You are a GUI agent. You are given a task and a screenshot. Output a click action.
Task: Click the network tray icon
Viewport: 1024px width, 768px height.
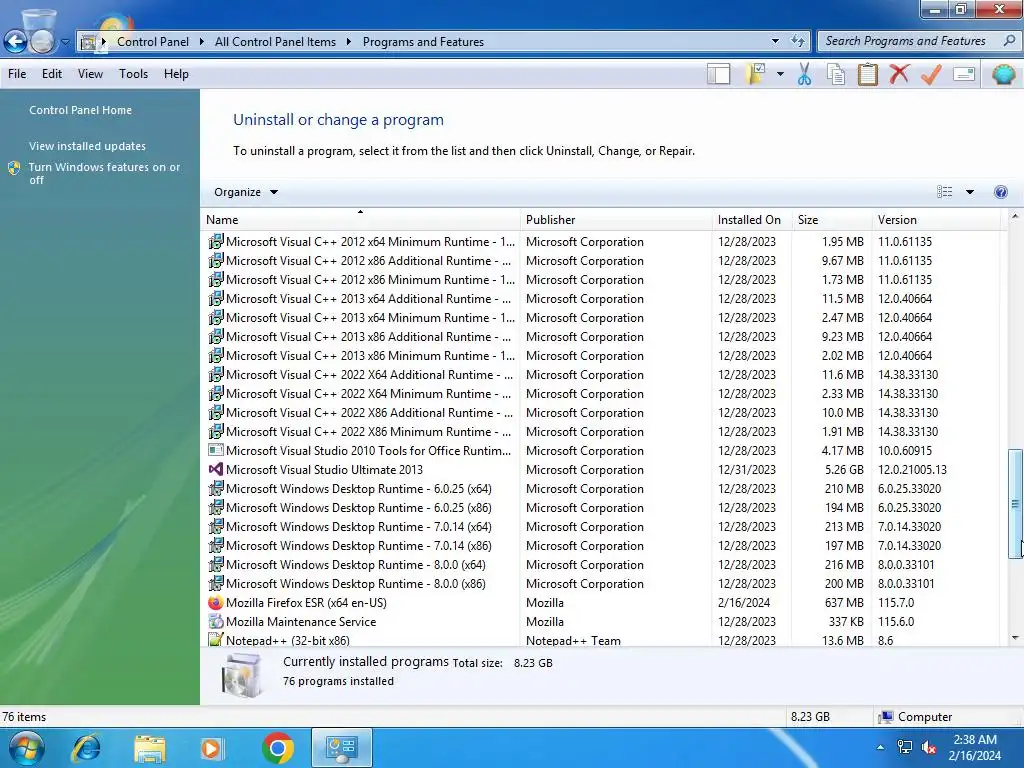click(904, 747)
